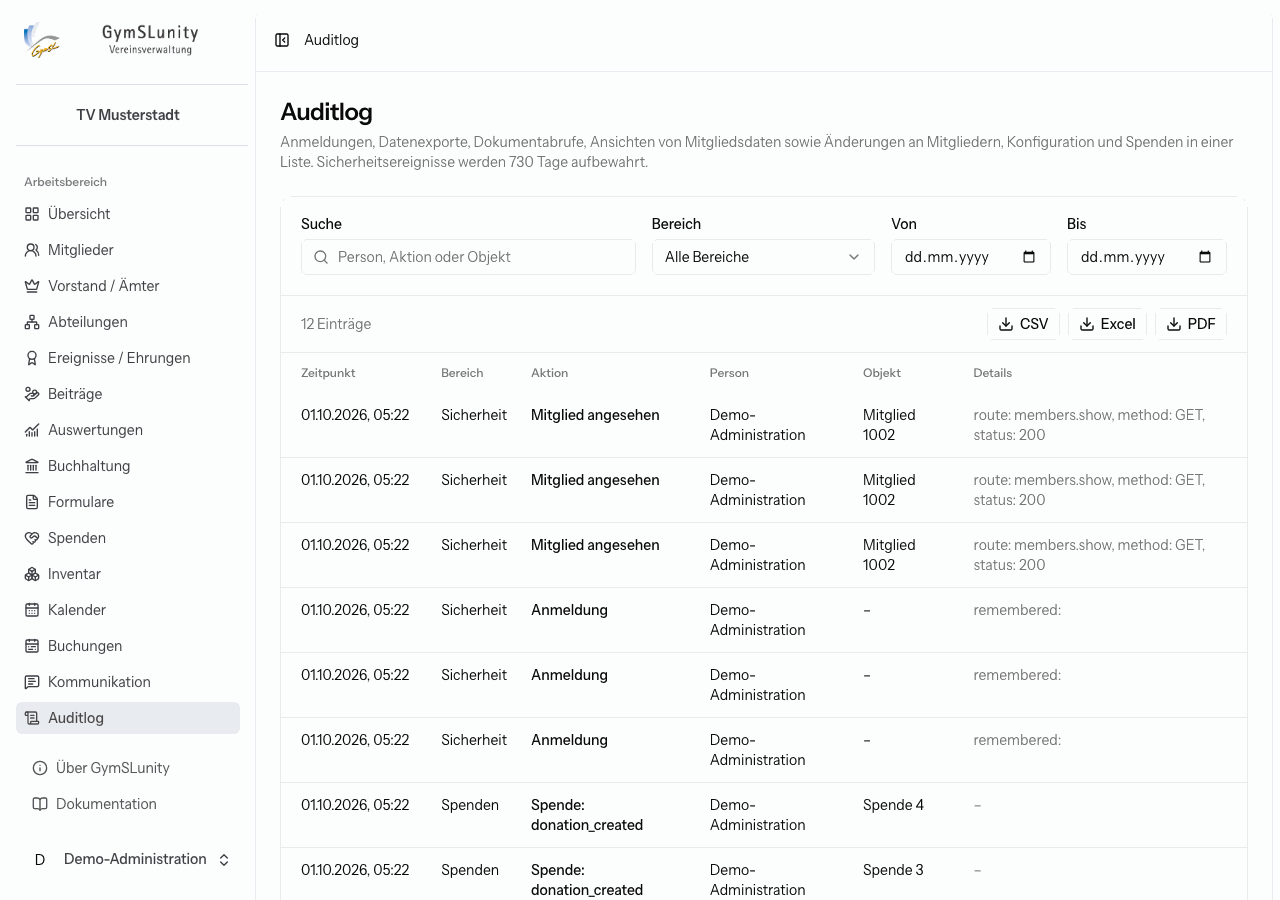The image size is (1280, 900).
Task: Click the Bis date field
Action: 1147,257
